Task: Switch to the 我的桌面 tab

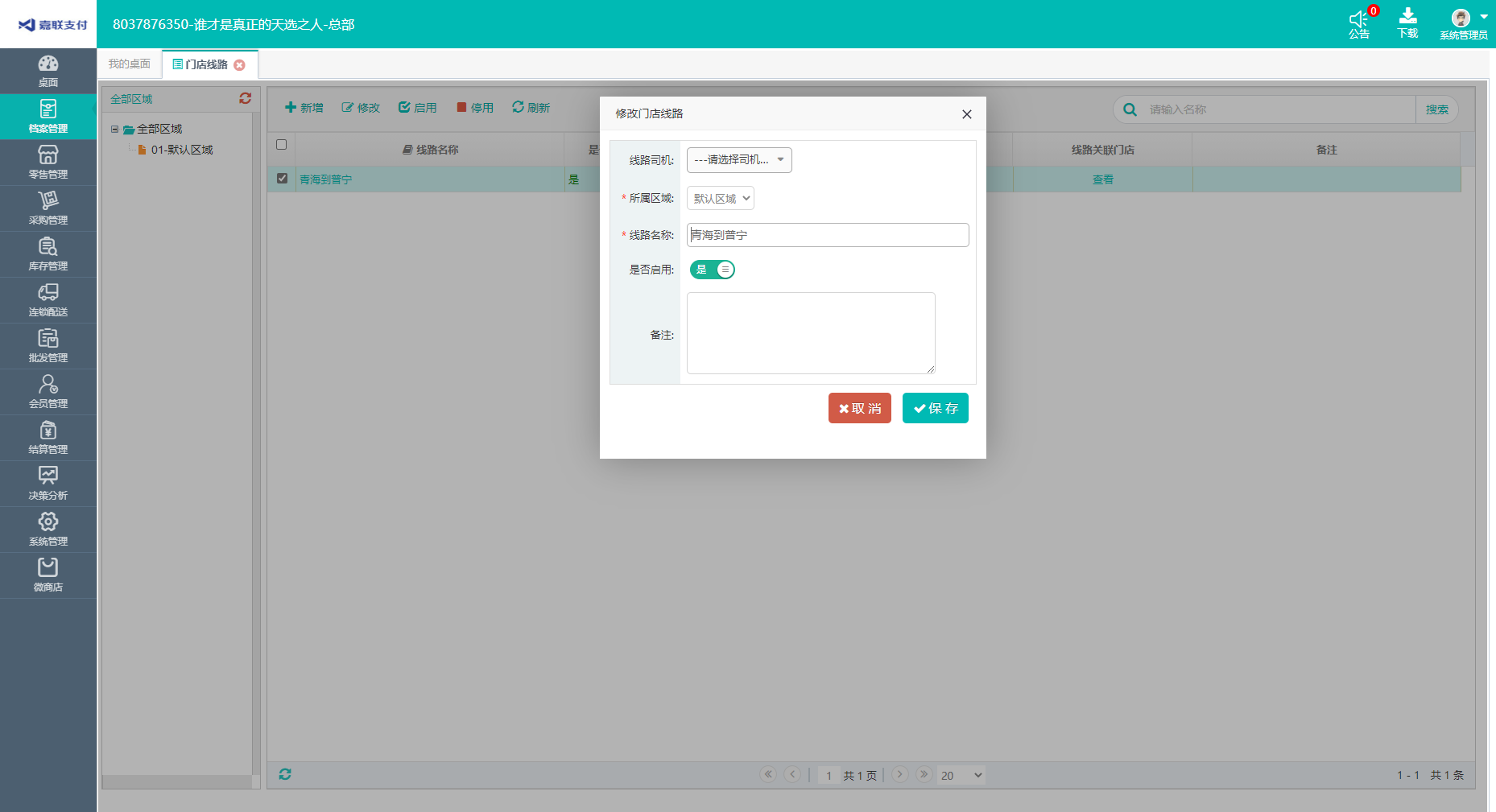Action: (x=130, y=64)
